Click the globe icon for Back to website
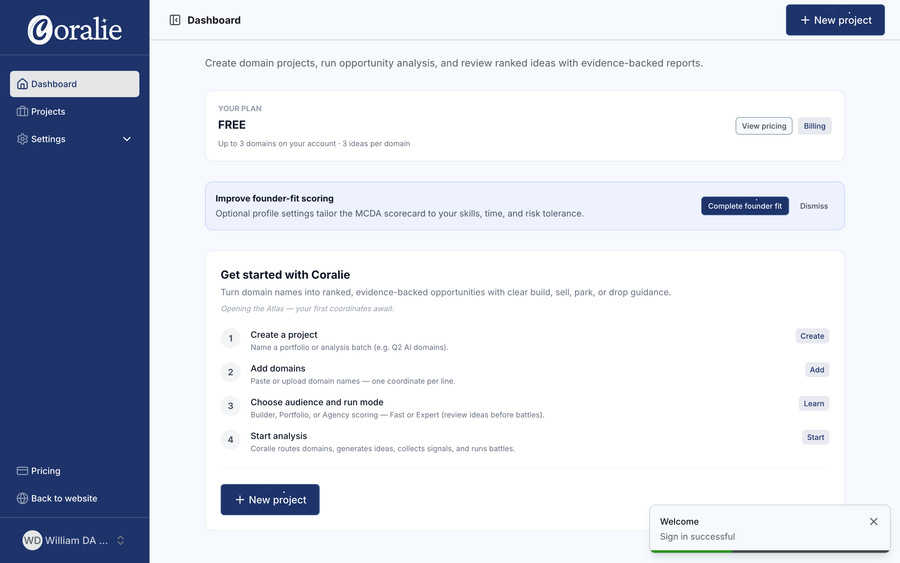 [22, 498]
